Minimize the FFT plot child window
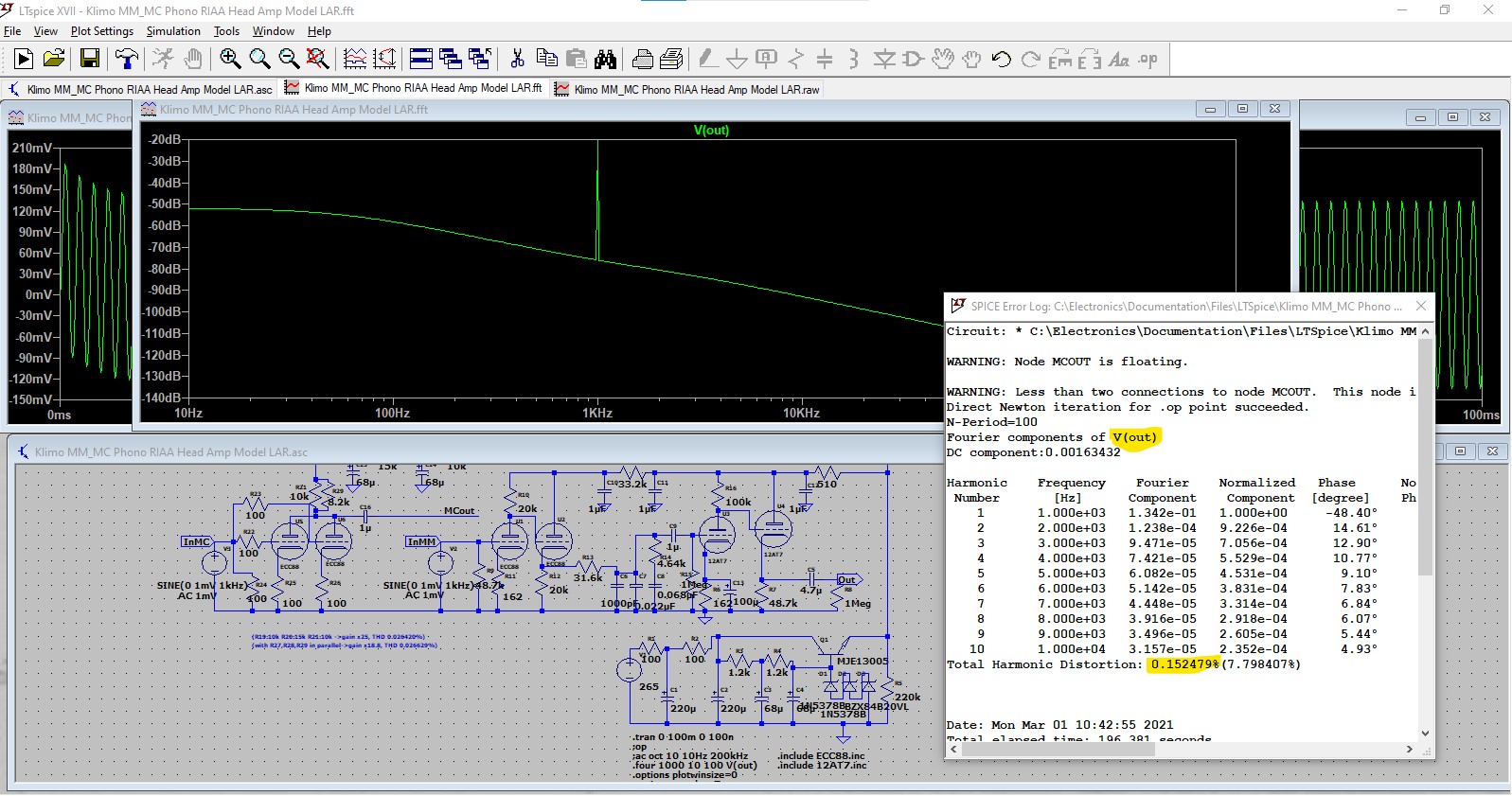 1209,109
